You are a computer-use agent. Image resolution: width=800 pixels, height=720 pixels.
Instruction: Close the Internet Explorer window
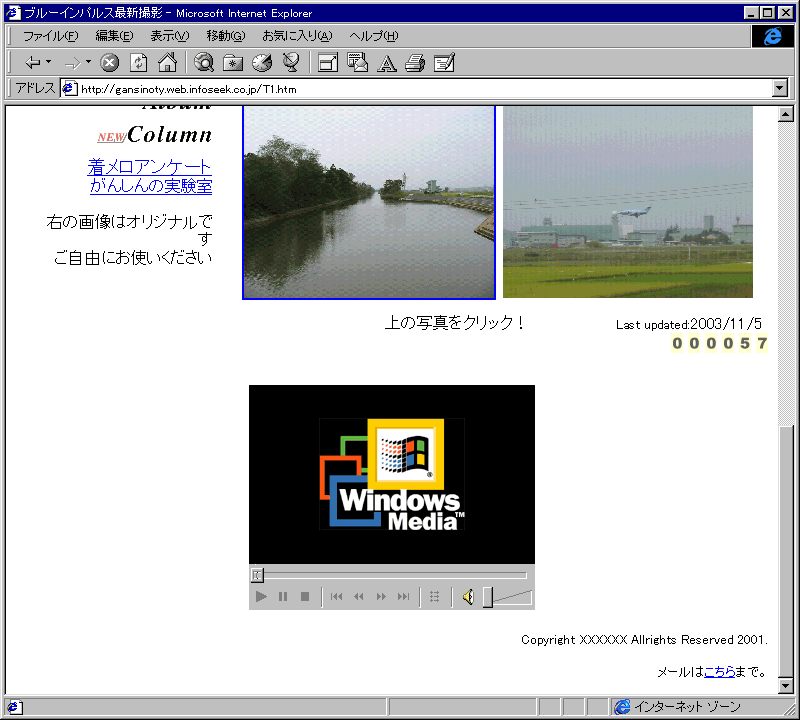pos(786,13)
